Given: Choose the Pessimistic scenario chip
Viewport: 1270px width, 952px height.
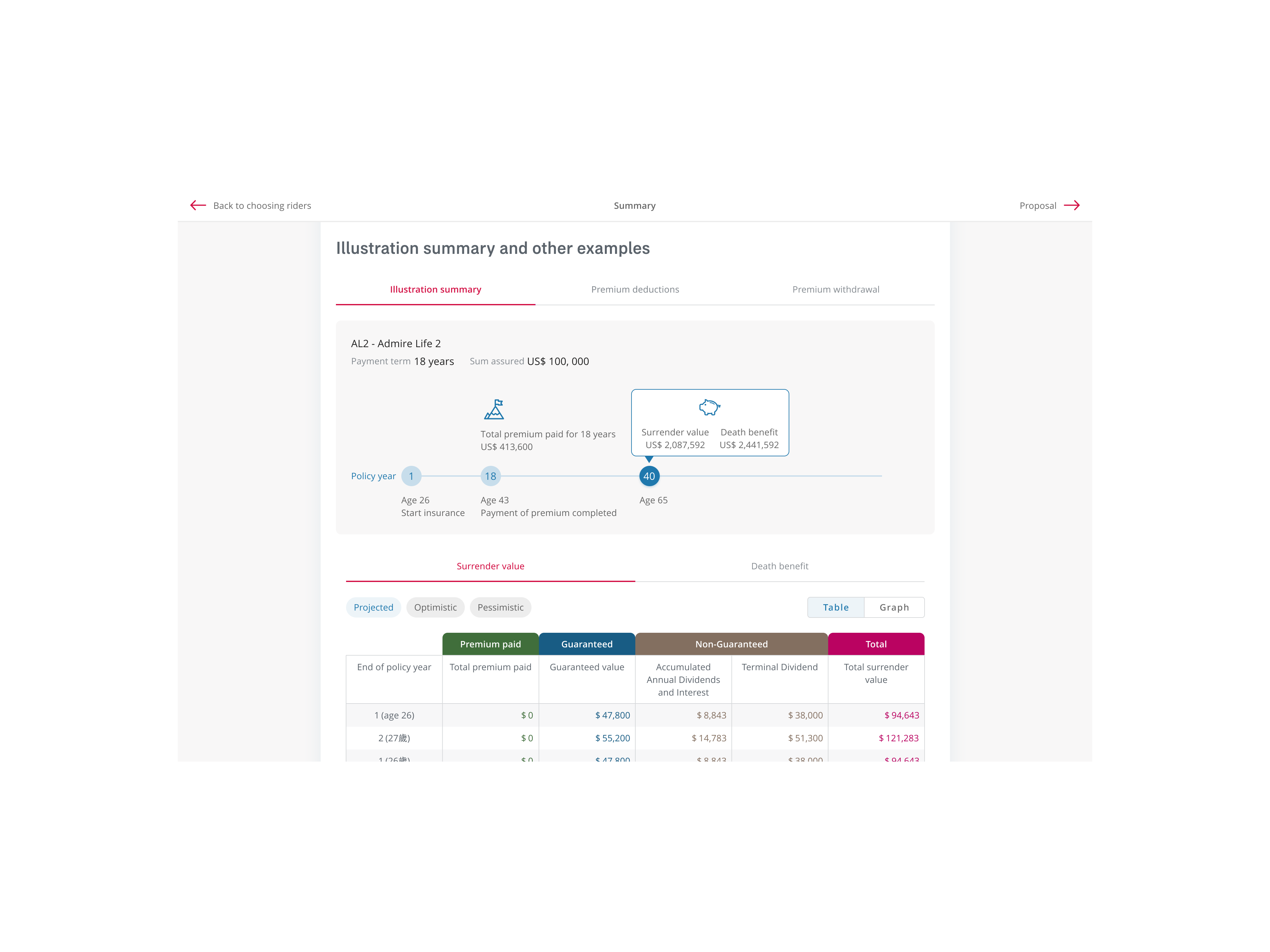Looking at the screenshot, I should [x=500, y=607].
